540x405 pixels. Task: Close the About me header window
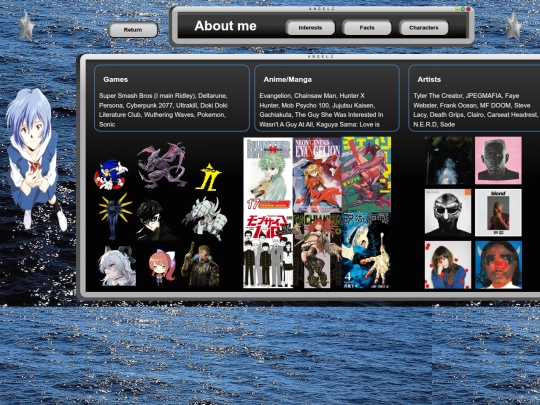click(x=468, y=9)
